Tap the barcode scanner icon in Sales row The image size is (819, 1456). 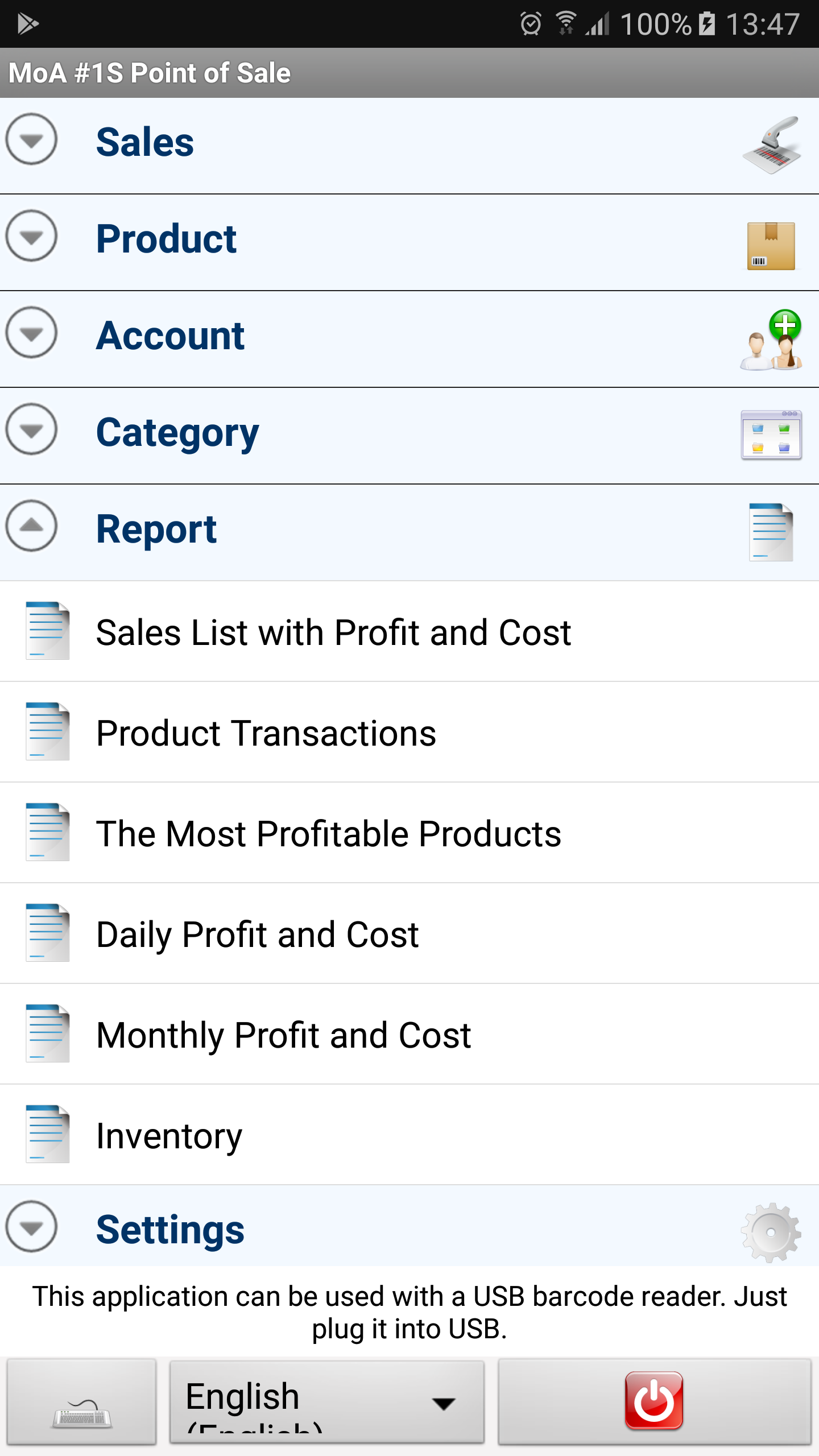point(771,146)
